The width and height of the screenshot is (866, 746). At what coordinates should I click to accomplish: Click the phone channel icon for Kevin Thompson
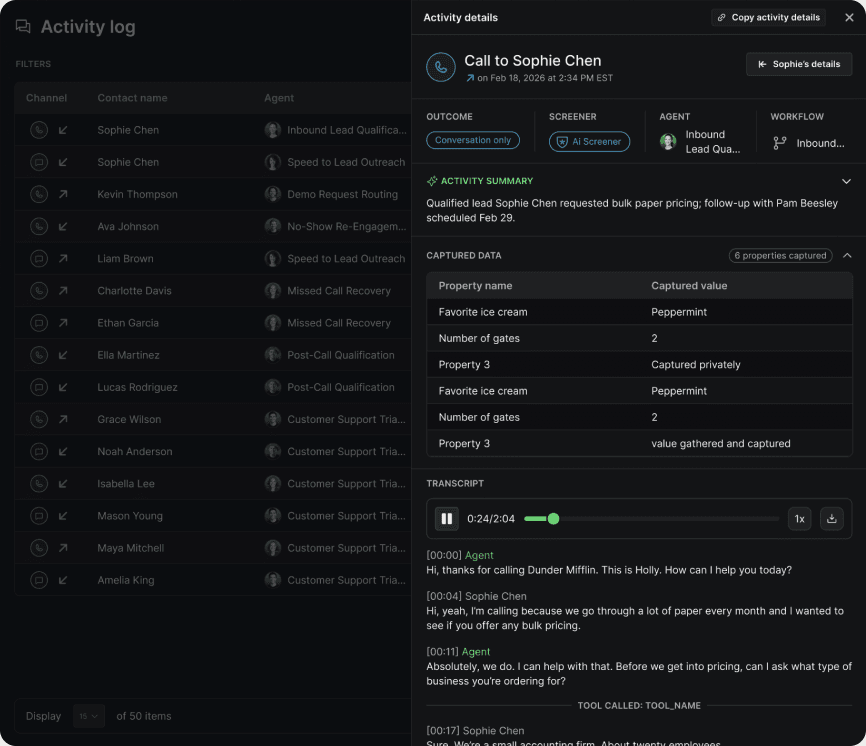39,194
